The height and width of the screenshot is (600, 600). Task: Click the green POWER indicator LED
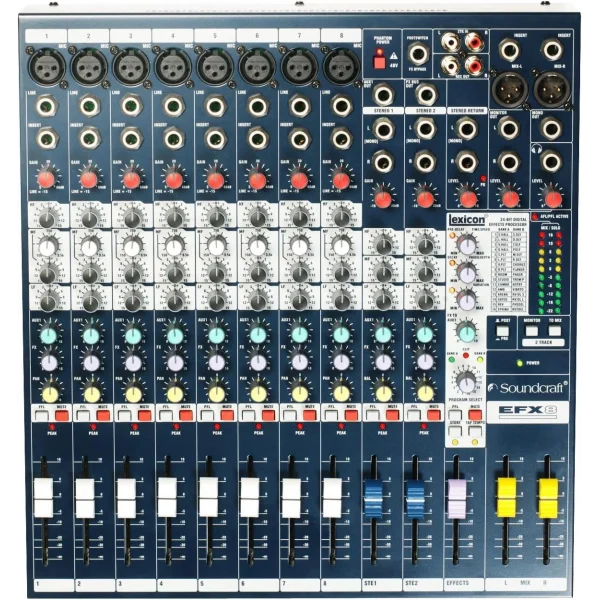pos(520,363)
